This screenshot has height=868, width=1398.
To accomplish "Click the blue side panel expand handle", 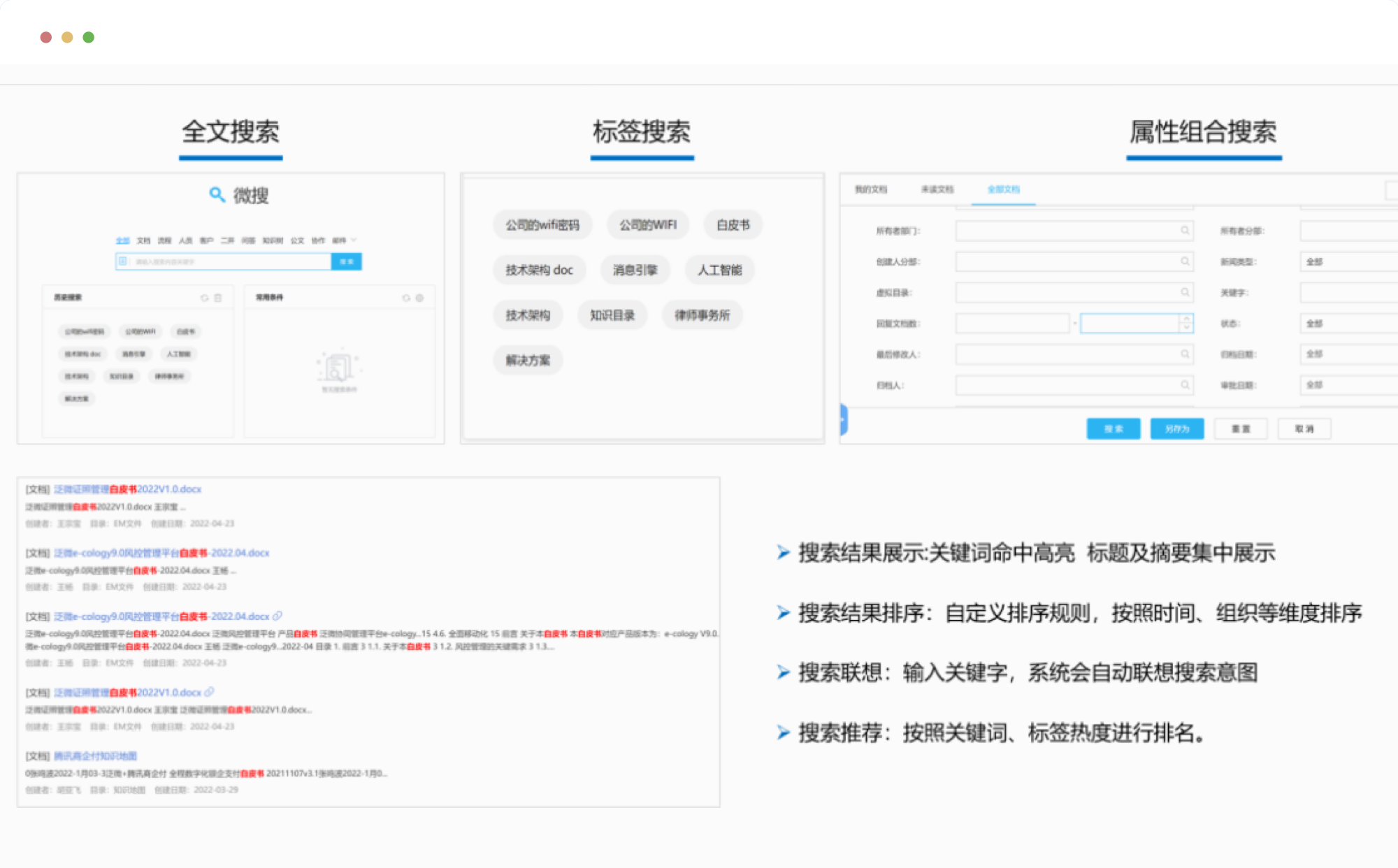I will tap(844, 420).
